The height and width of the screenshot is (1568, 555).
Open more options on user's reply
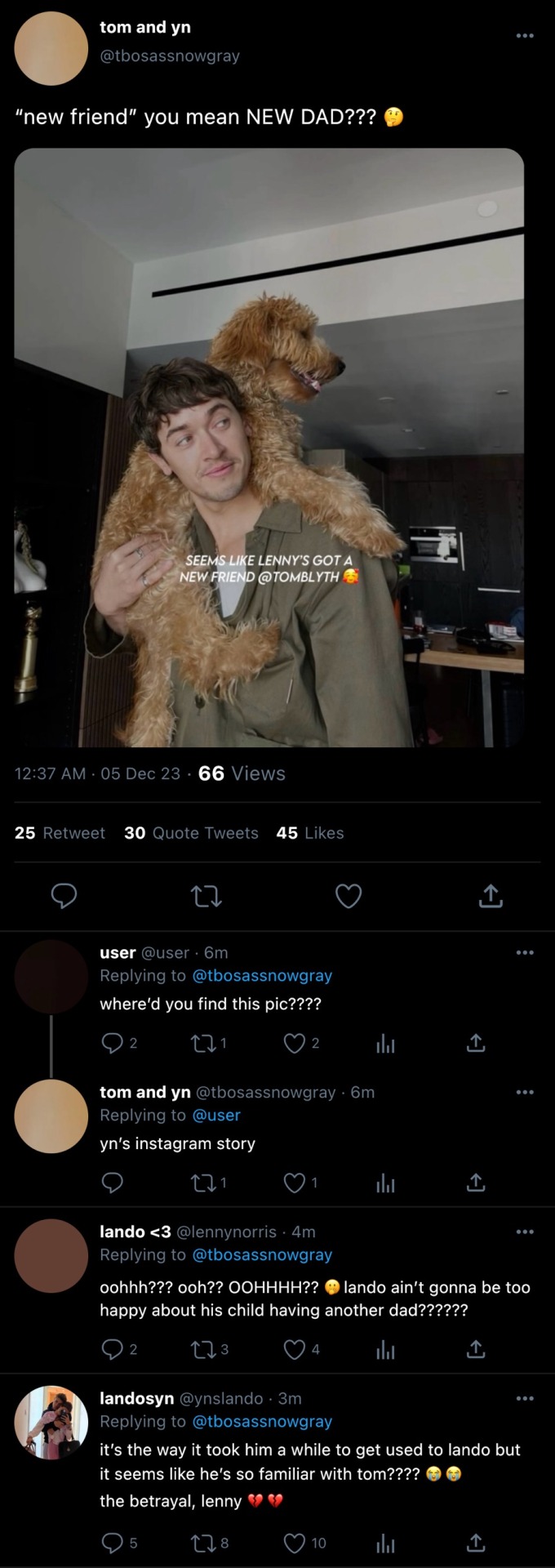[x=524, y=952]
